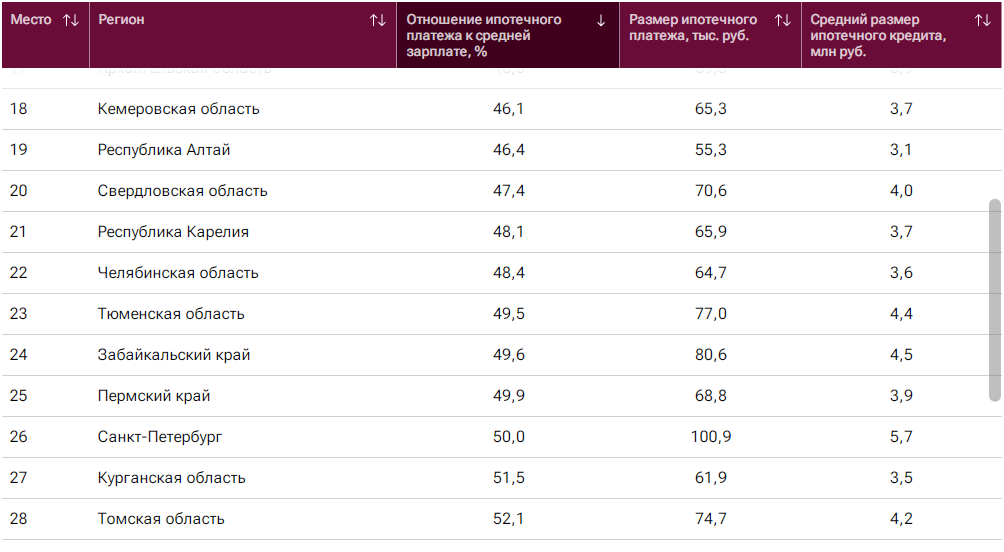Viewport: 1004px width, 552px height.
Task: Click 'Размер ипотечного платежа, тыс. руб.' header text
Action: [x=693, y=27]
